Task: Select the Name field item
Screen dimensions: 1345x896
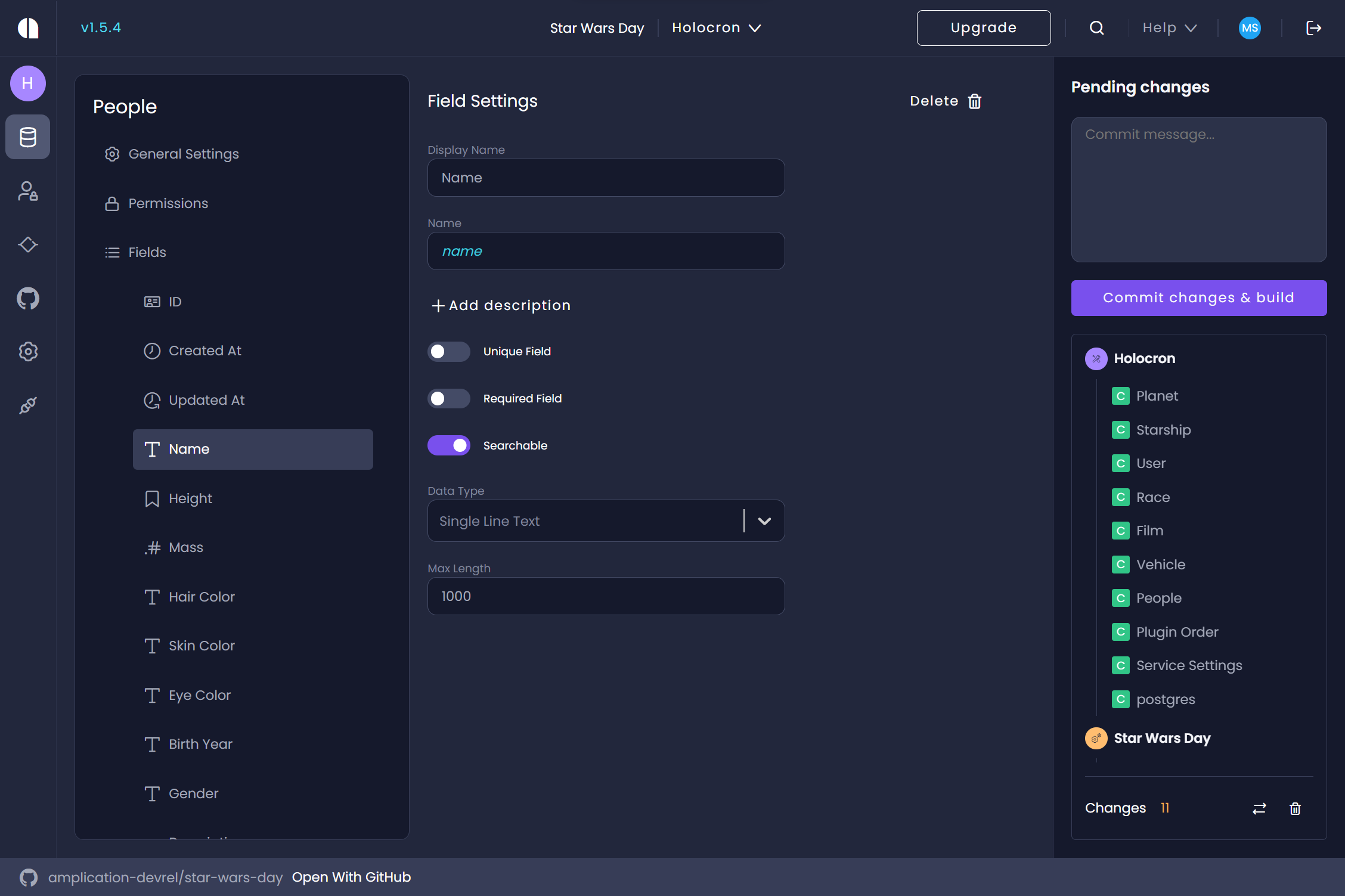Action: pyautogui.click(x=253, y=449)
